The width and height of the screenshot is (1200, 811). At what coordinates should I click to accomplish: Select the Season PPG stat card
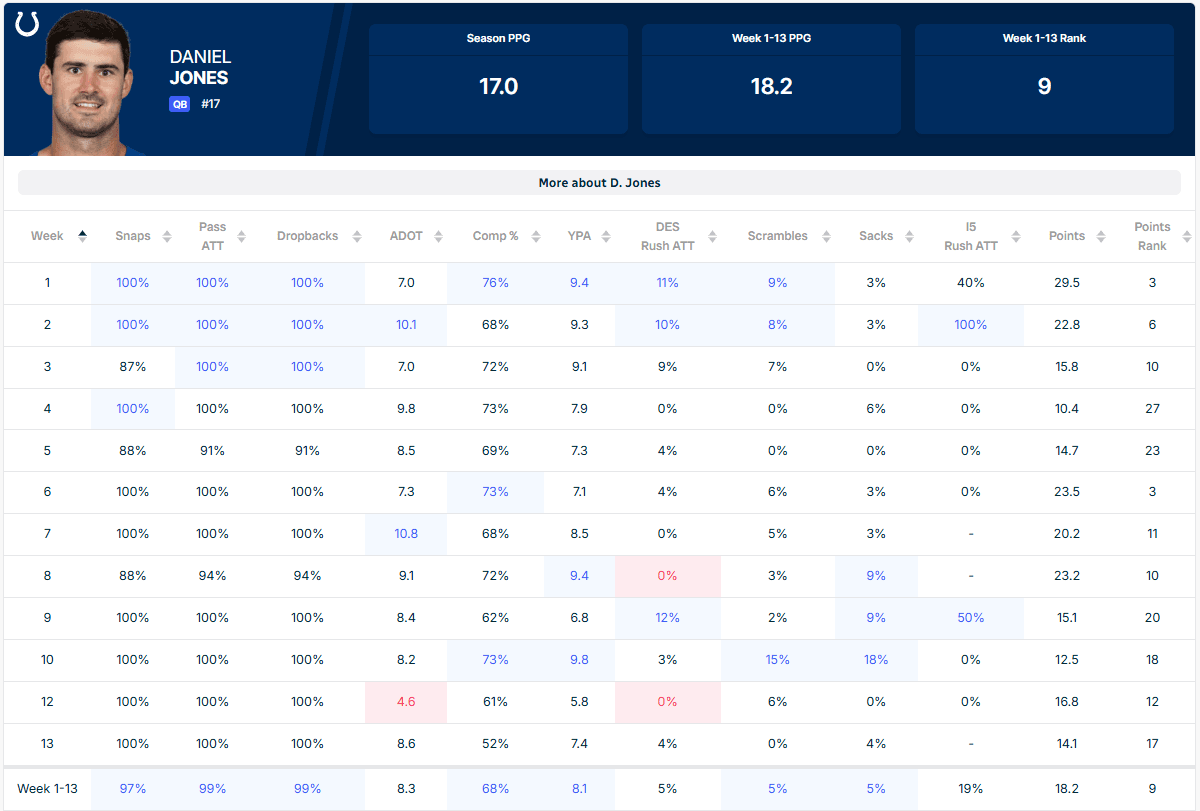click(498, 79)
